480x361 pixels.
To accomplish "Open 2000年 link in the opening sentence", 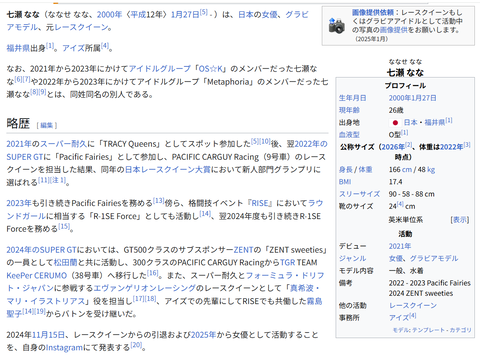I will pos(109,15).
